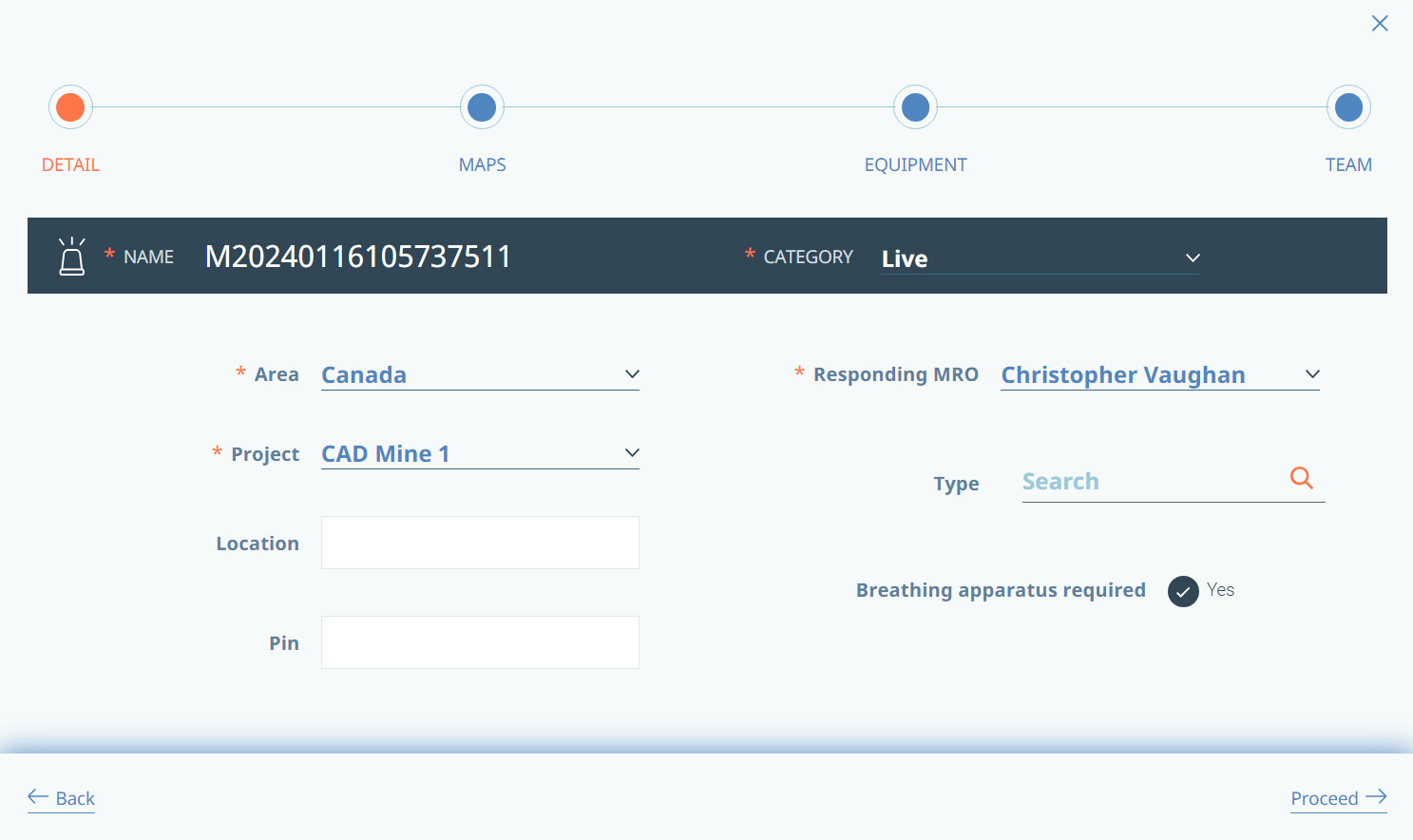
Task: Click the EQUIPMENT step circle
Action: [x=915, y=107]
